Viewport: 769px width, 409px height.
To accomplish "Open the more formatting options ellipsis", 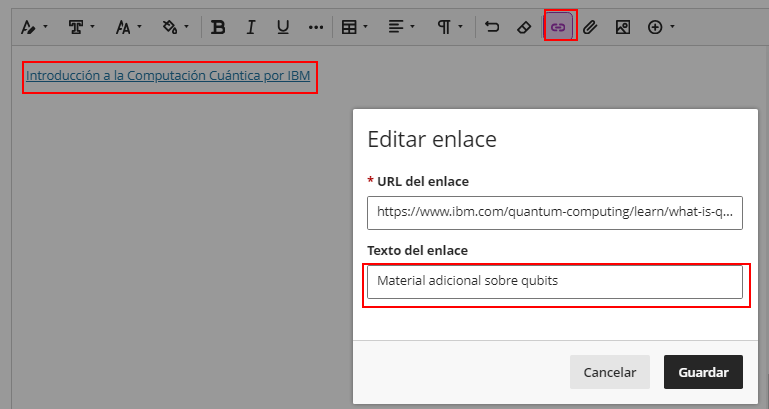I will click(x=316, y=27).
